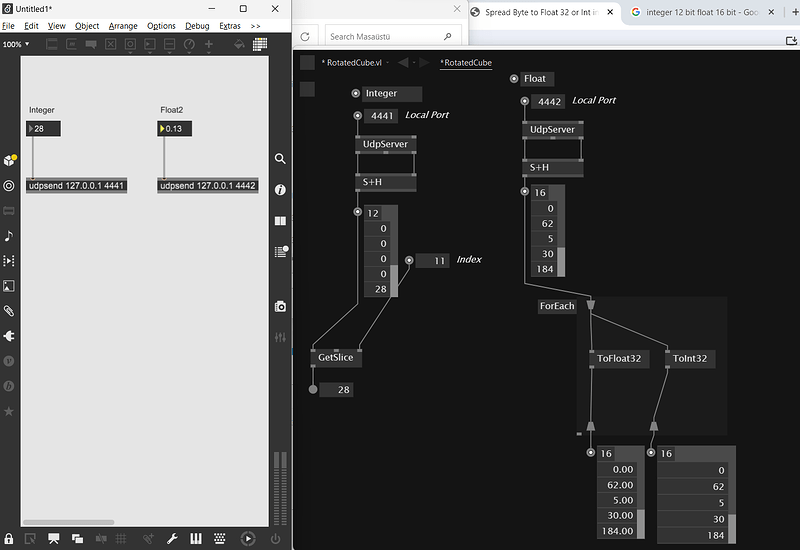Click the piano keys icon in Max bottom bar

click(x=195, y=538)
